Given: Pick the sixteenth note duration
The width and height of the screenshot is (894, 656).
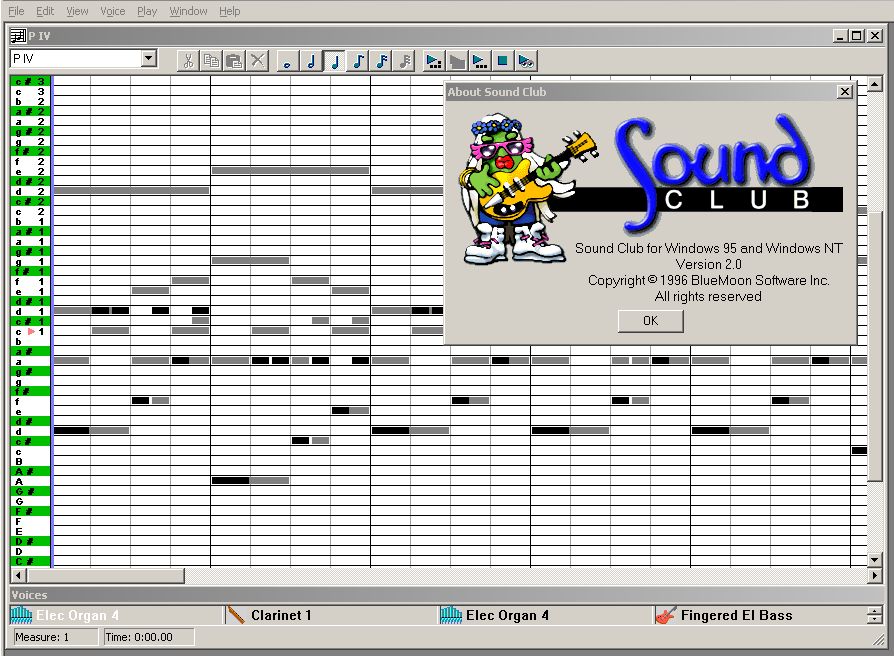Looking at the screenshot, I should pyautogui.click(x=381, y=61).
